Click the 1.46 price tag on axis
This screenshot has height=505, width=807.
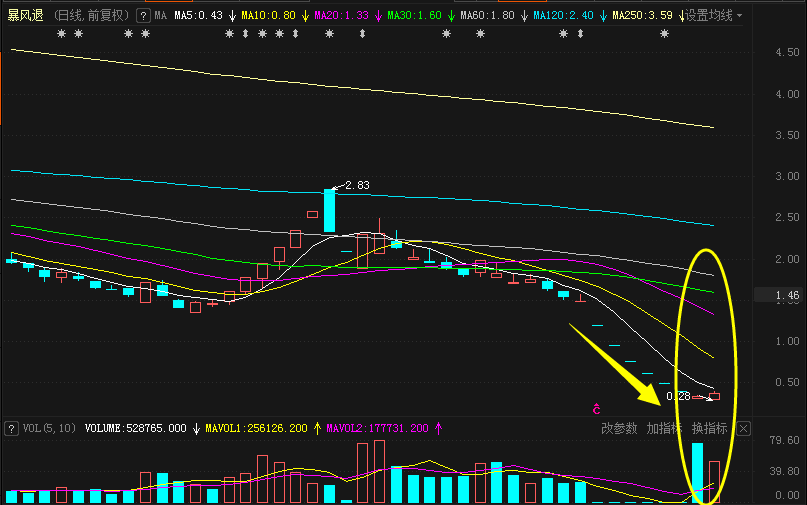(x=788, y=296)
